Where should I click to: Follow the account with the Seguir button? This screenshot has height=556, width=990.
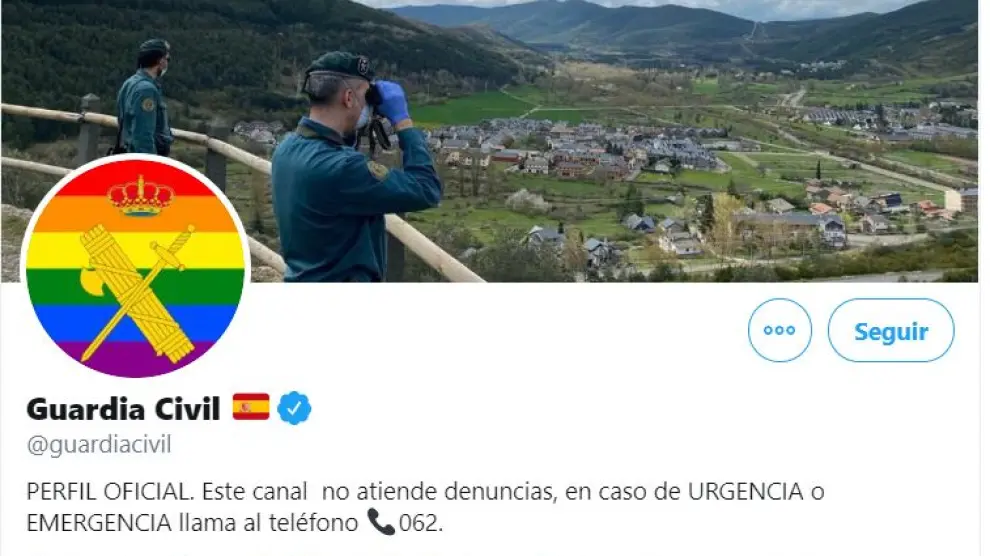coord(891,330)
